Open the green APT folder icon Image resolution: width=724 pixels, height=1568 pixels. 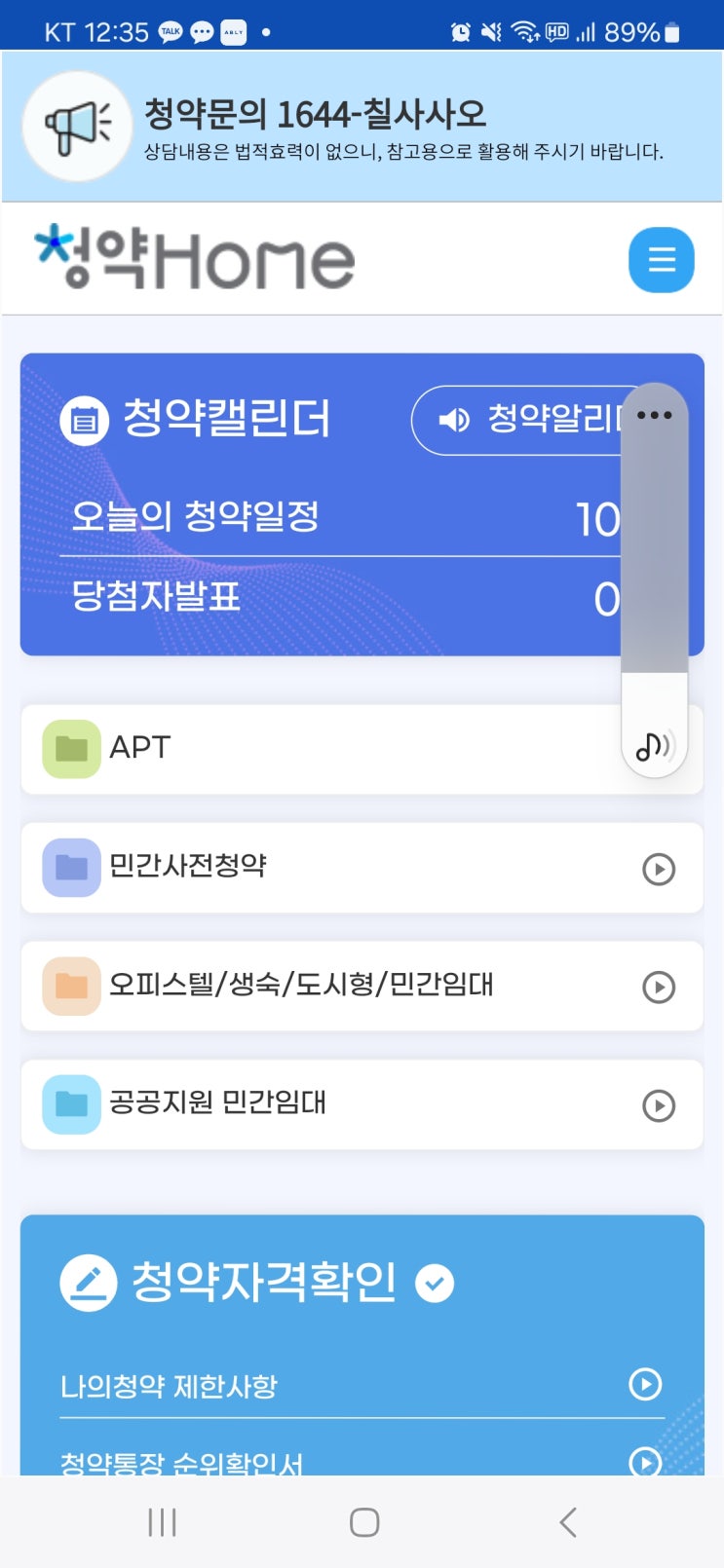point(71,749)
